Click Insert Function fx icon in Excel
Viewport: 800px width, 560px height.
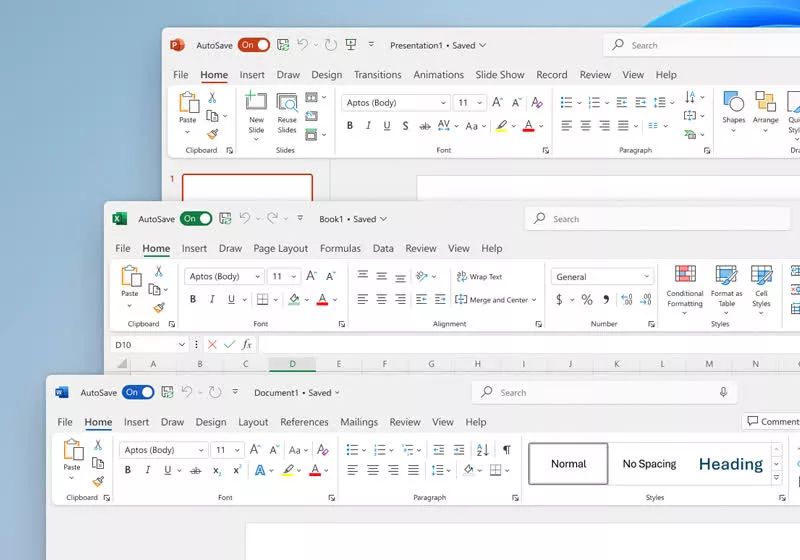pyautogui.click(x=247, y=345)
